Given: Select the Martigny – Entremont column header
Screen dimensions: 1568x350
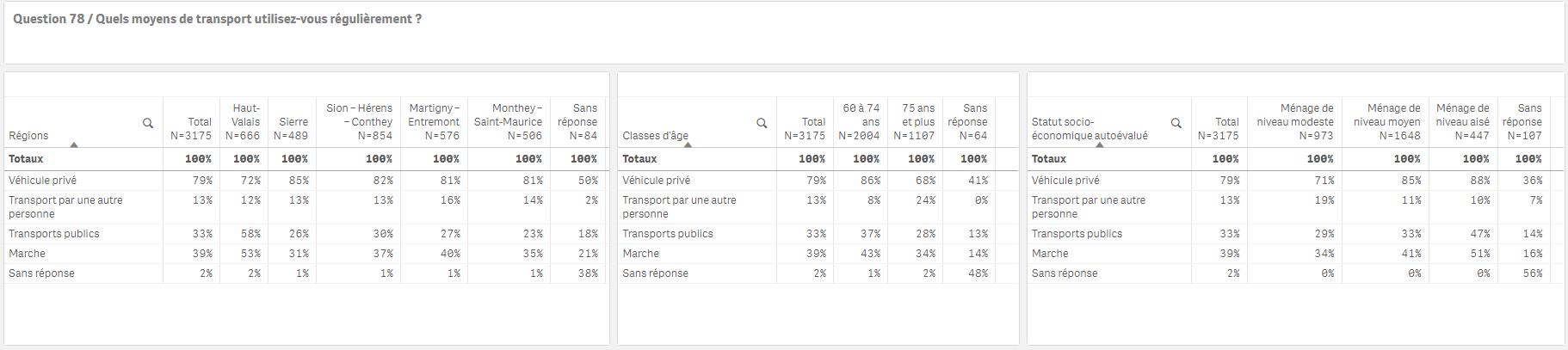Looking at the screenshot, I should [434, 121].
